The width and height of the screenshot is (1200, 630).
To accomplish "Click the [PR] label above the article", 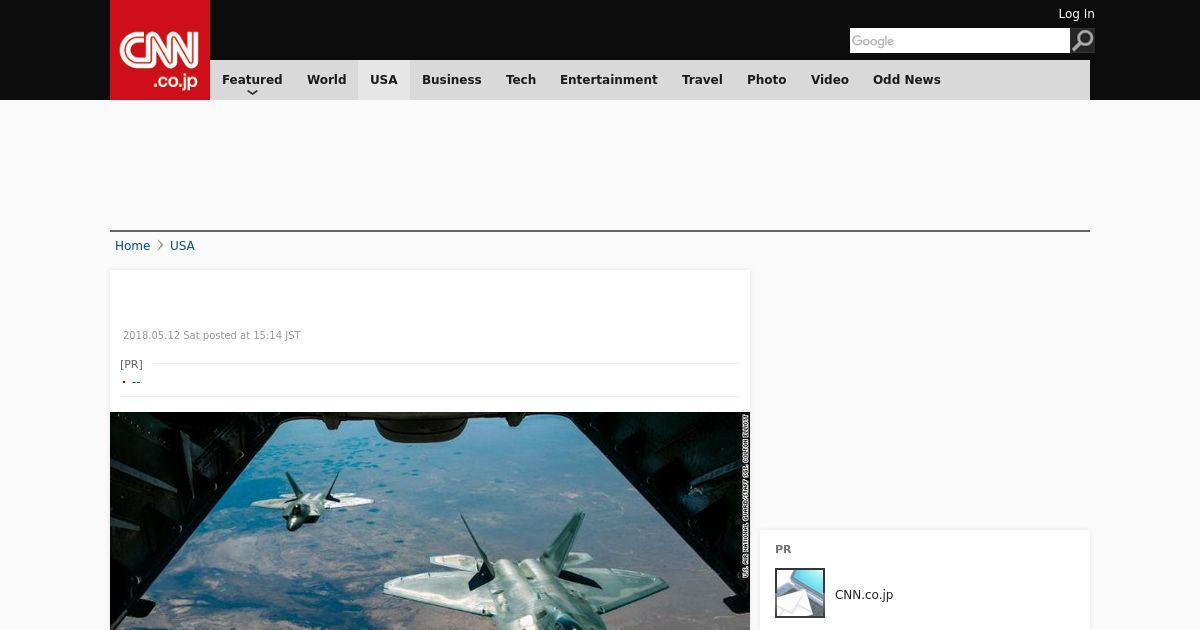I will coord(131,364).
